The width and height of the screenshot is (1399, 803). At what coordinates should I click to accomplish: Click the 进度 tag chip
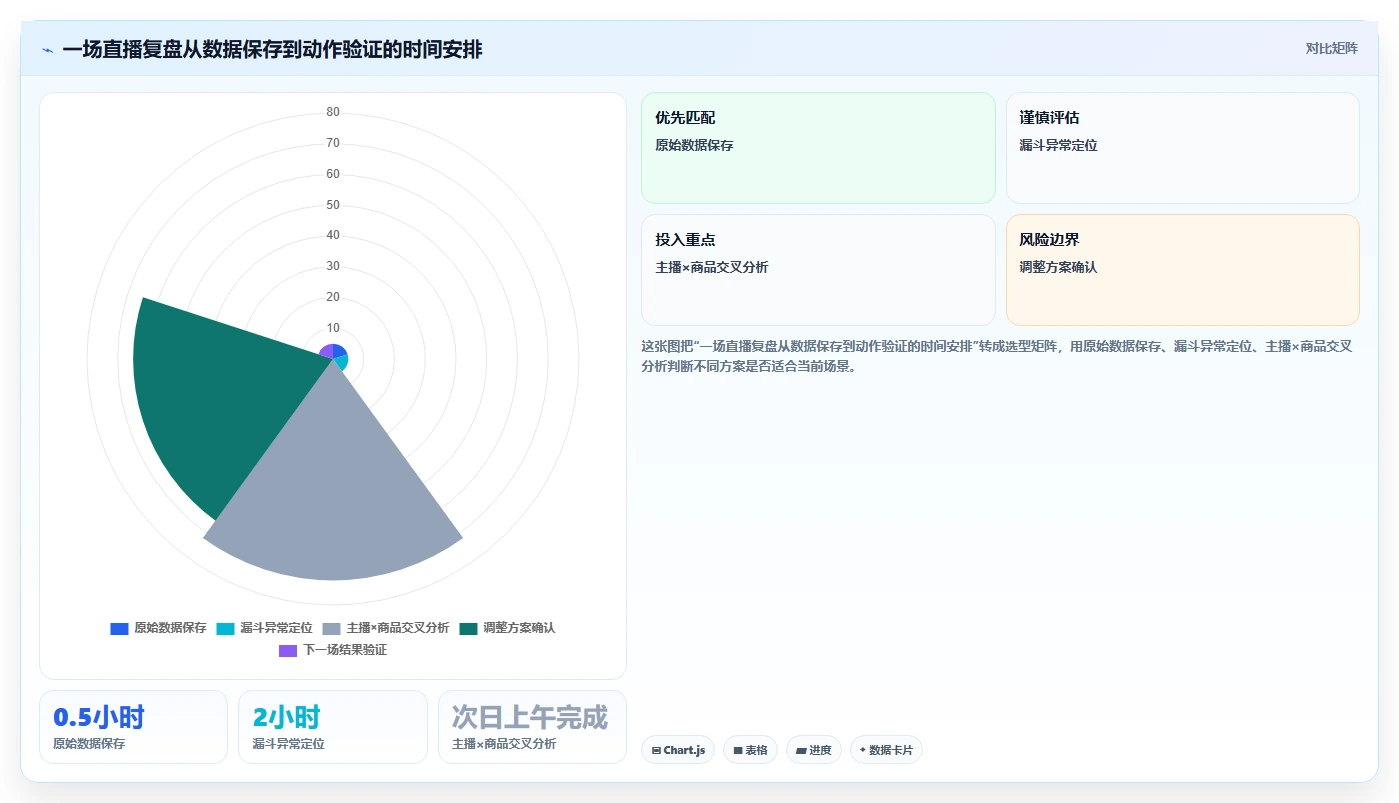click(814, 750)
